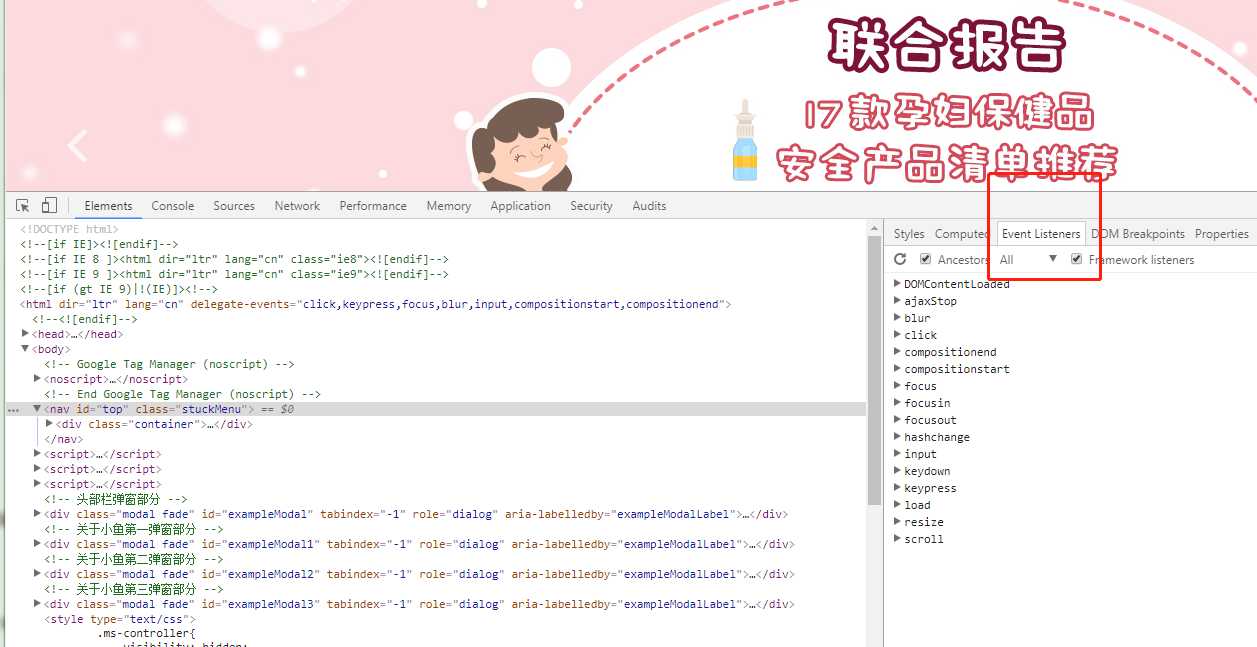Screen dimensions: 1257x647
Task: Expand the compositionstart event listener
Action: point(897,369)
